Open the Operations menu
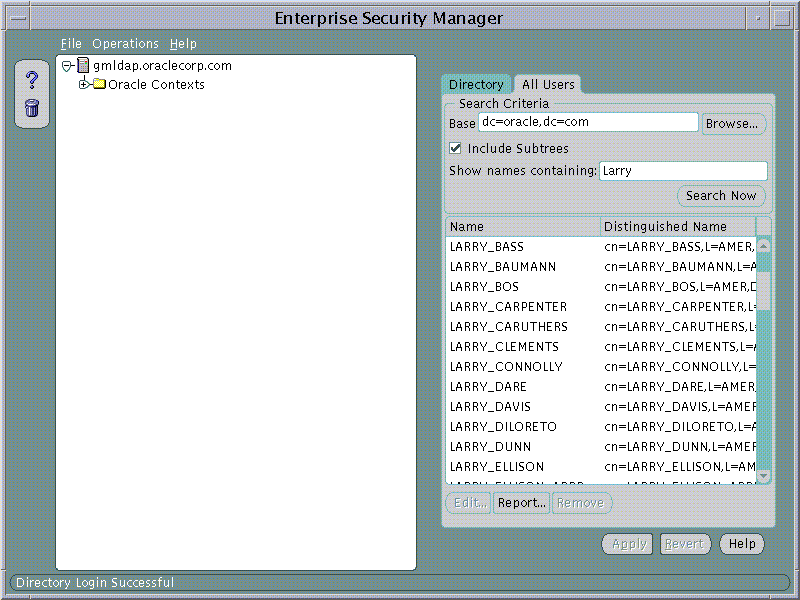Screen dimensions: 800x600 [x=125, y=44]
